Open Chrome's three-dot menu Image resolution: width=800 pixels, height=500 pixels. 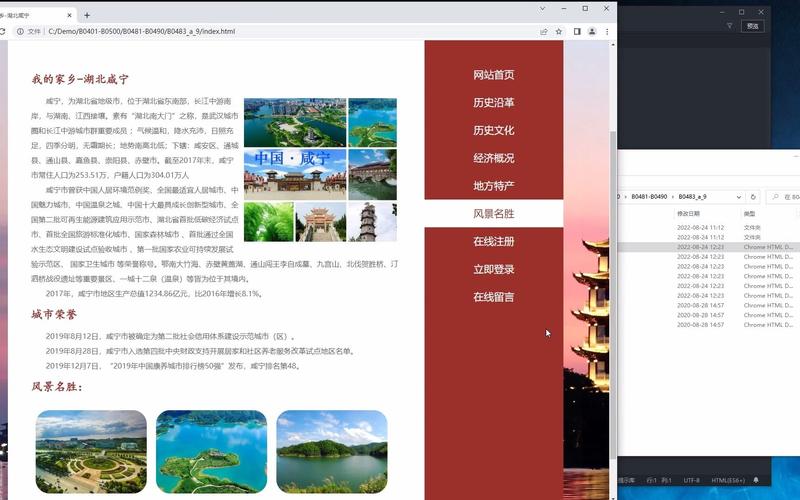[607, 32]
